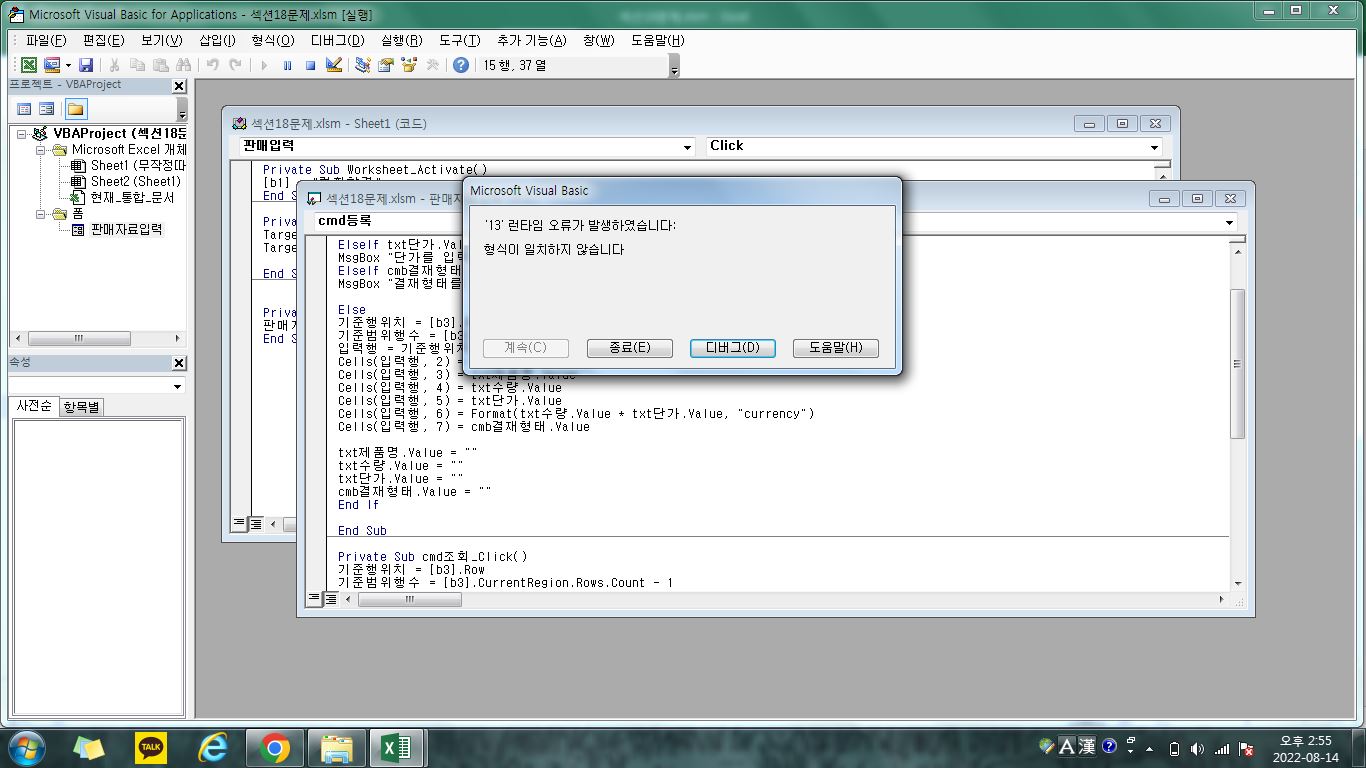Click the Save icon in the toolbar
This screenshot has width=1366, height=768.
pos(86,65)
